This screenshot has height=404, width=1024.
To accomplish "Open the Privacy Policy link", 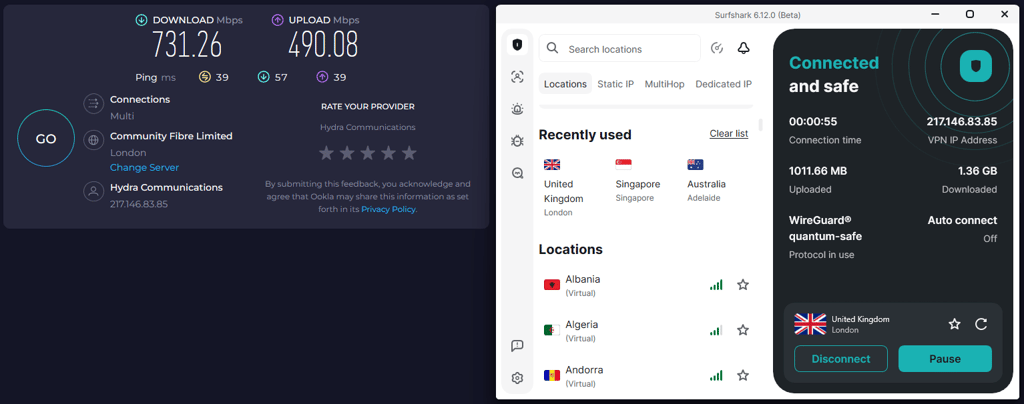I will coord(388,210).
